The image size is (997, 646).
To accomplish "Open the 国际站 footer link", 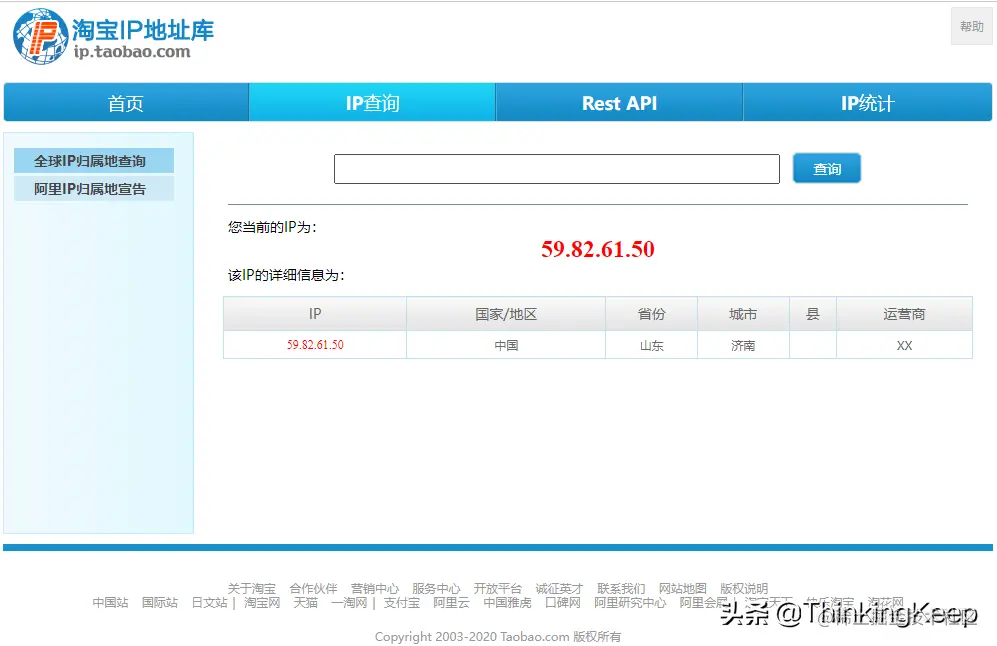I will (158, 603).
